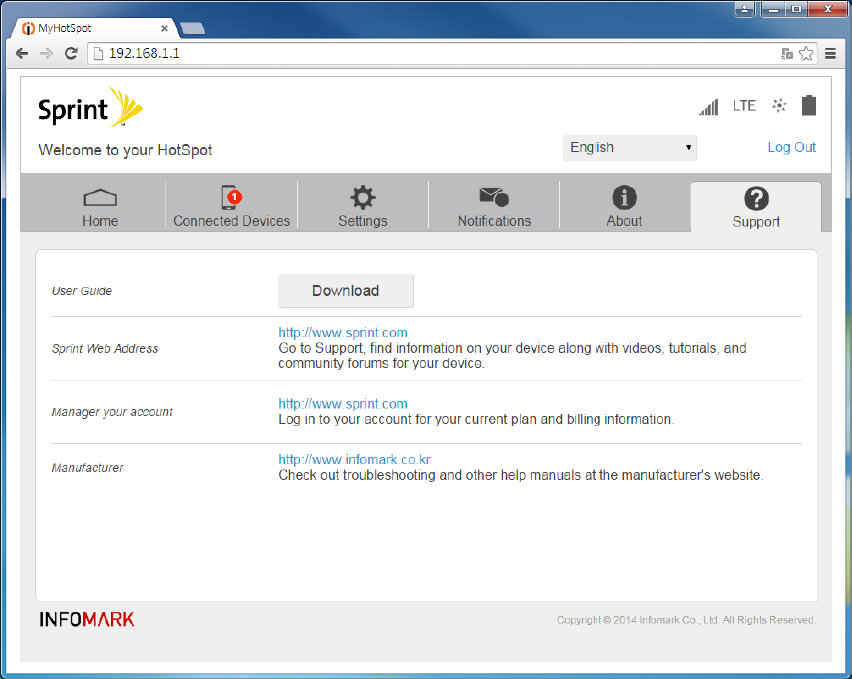Open the Settings tab
Image resolution: width=852 pixels, height=679 pixels.
tap(362, 208)
